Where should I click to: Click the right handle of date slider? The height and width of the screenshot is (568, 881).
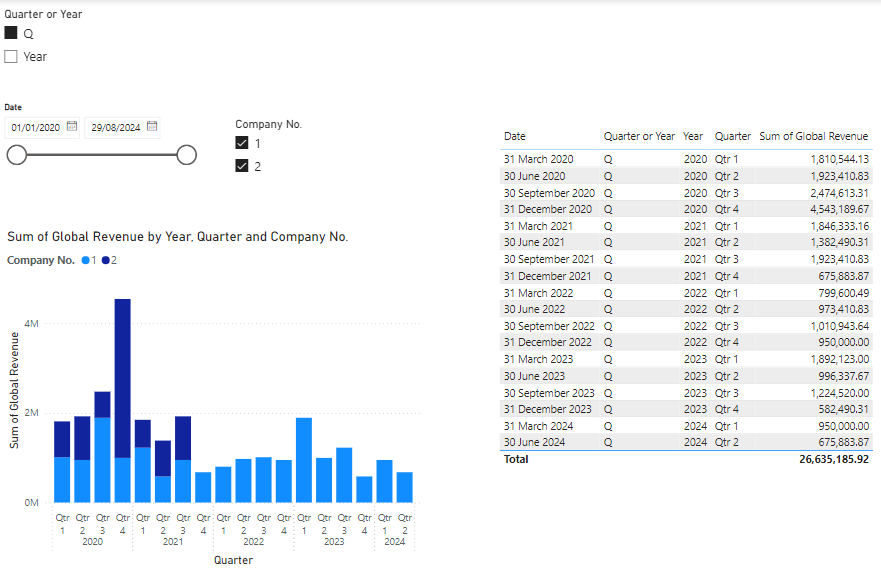coord(187,155)
